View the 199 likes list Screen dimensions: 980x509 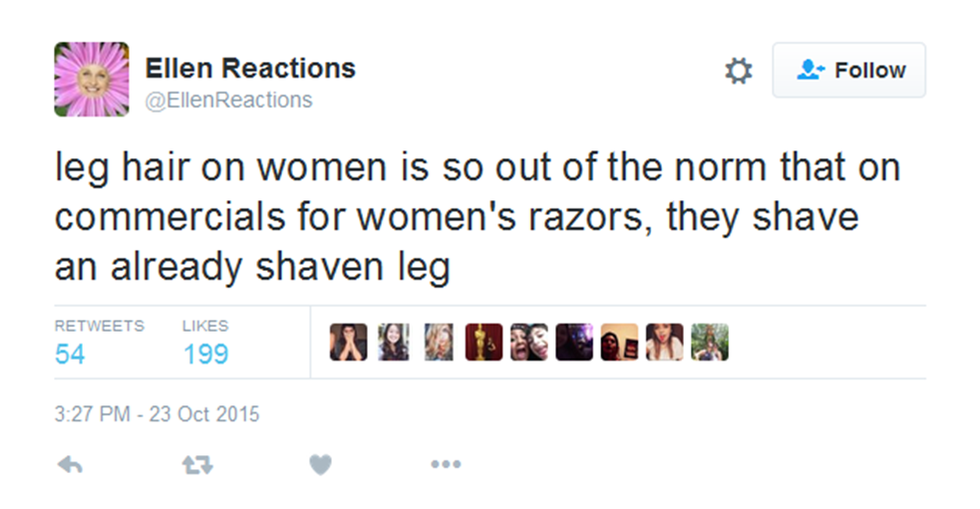click(x=205, y=353)
